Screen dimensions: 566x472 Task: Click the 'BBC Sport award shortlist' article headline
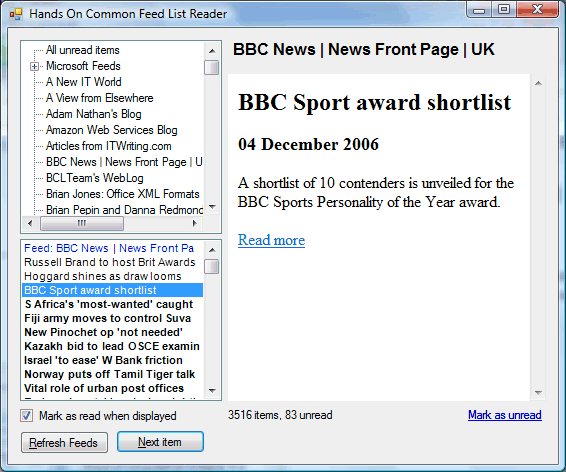(x=374, y=102)
